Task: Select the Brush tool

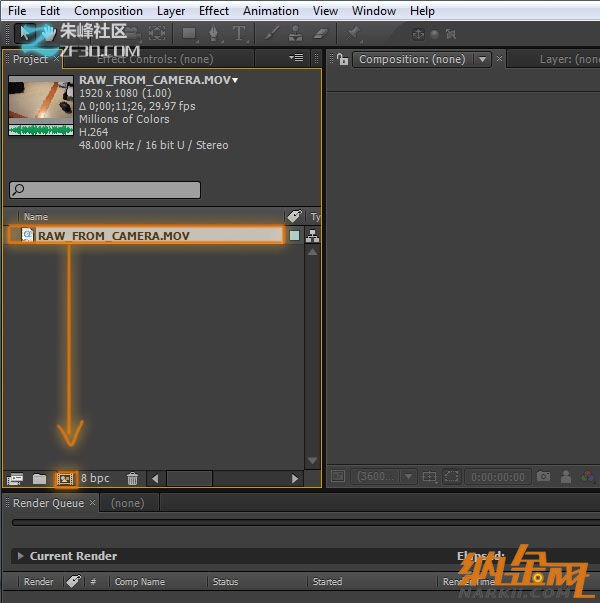Action: pos(272,33)
